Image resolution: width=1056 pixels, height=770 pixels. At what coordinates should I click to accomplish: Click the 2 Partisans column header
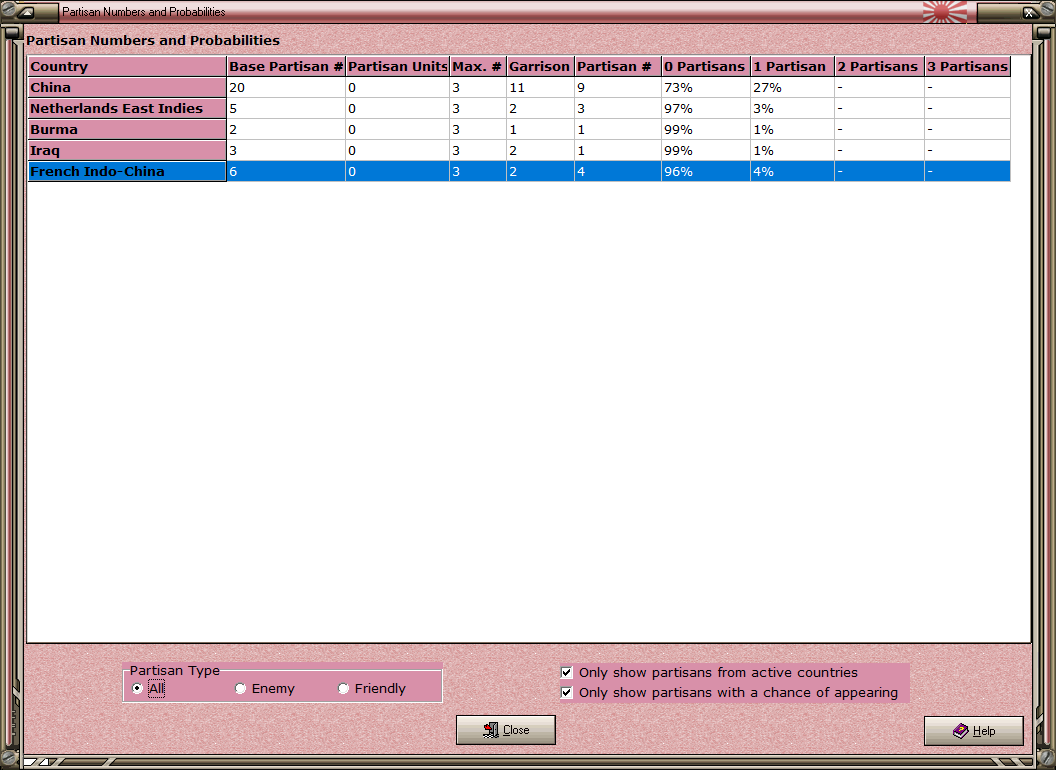880,66
